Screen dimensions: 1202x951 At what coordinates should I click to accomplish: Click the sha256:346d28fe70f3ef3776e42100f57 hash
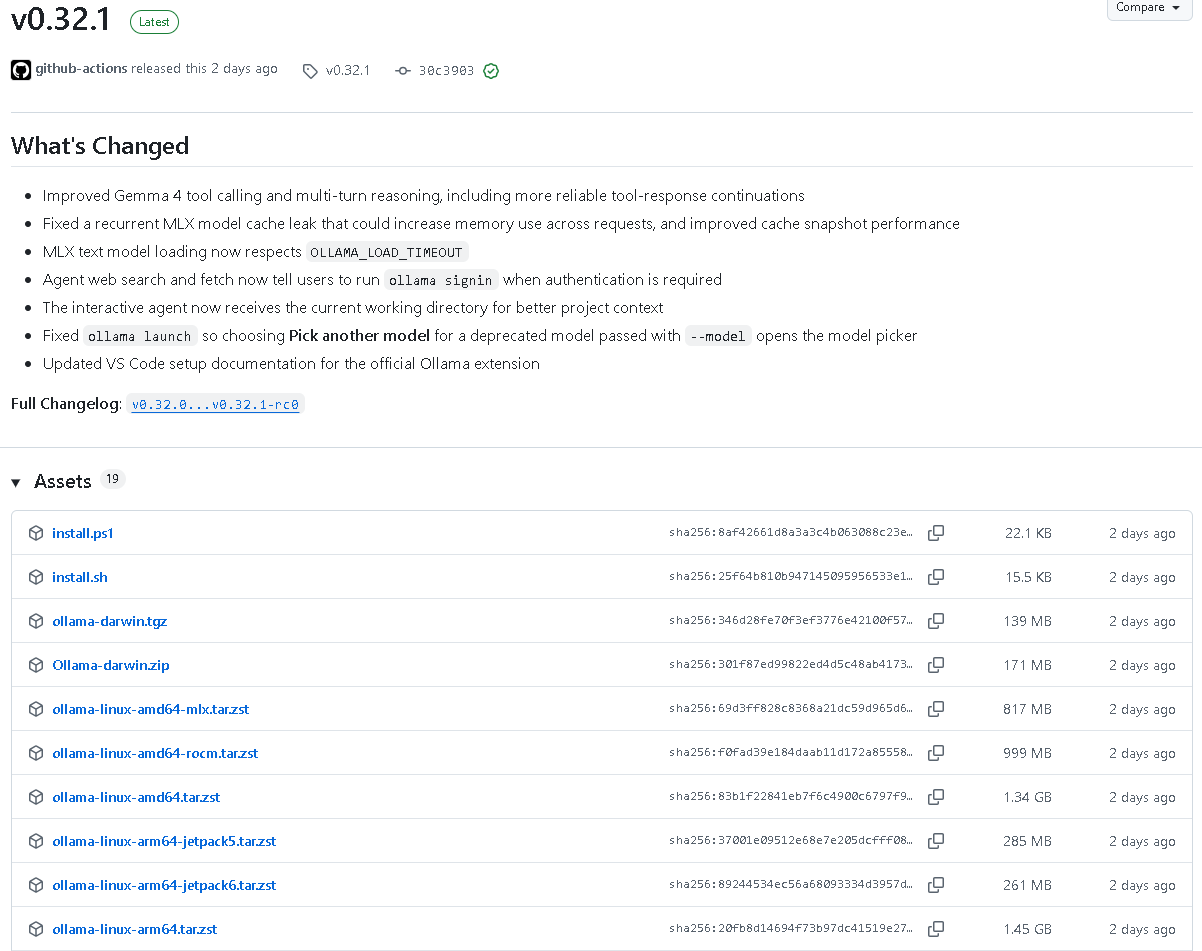[x=791, y=621]
